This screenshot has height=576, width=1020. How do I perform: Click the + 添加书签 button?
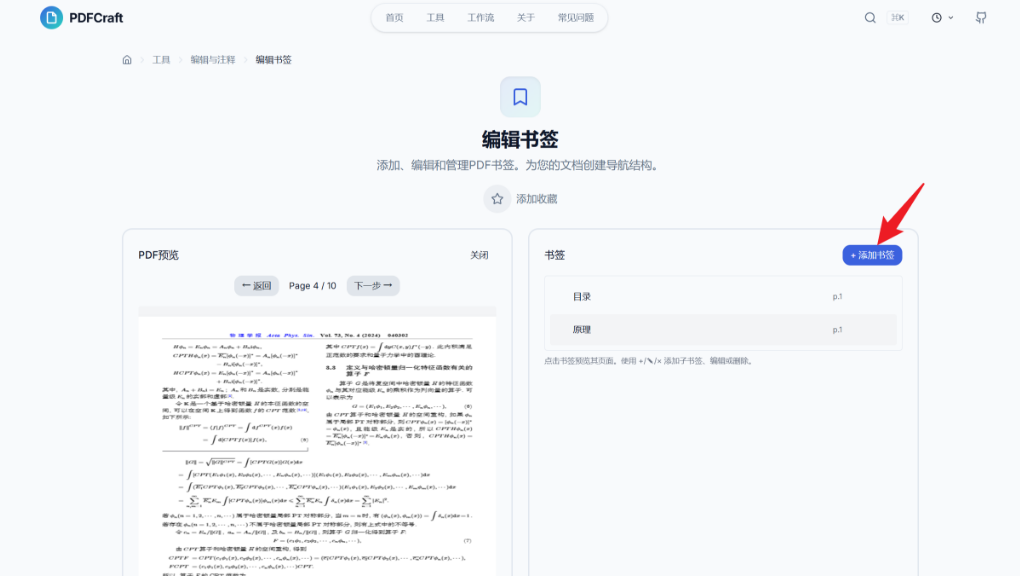tap(872, 255)
